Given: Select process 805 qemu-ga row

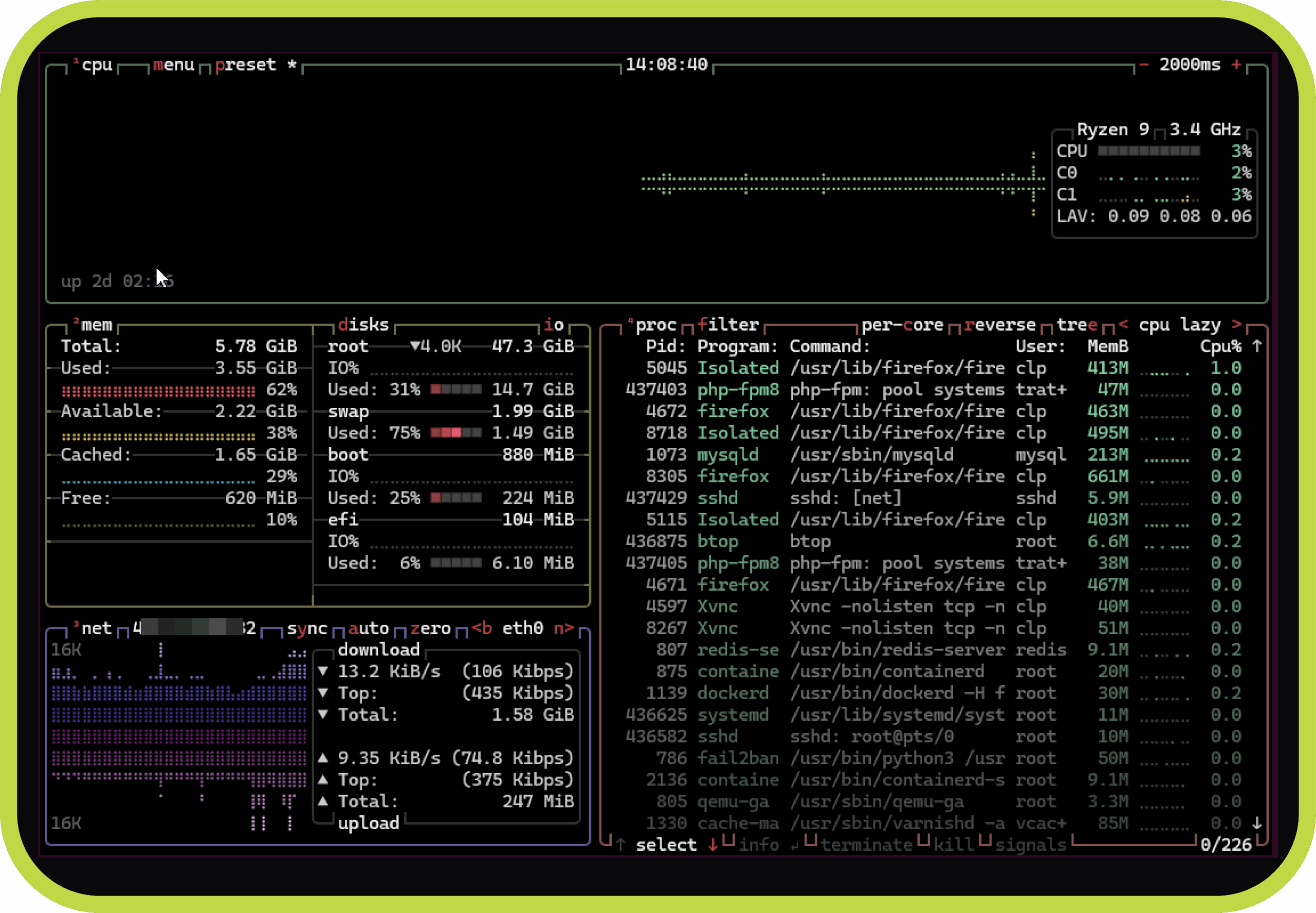Looking at the screenshot, I should [934, 802].
